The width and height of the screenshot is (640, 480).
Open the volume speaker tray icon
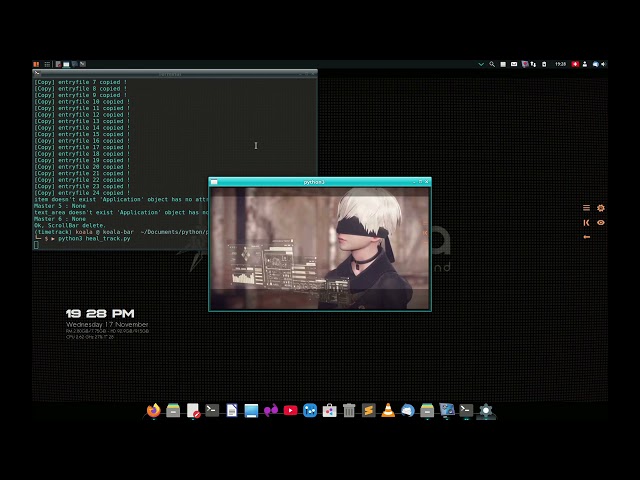604,64
